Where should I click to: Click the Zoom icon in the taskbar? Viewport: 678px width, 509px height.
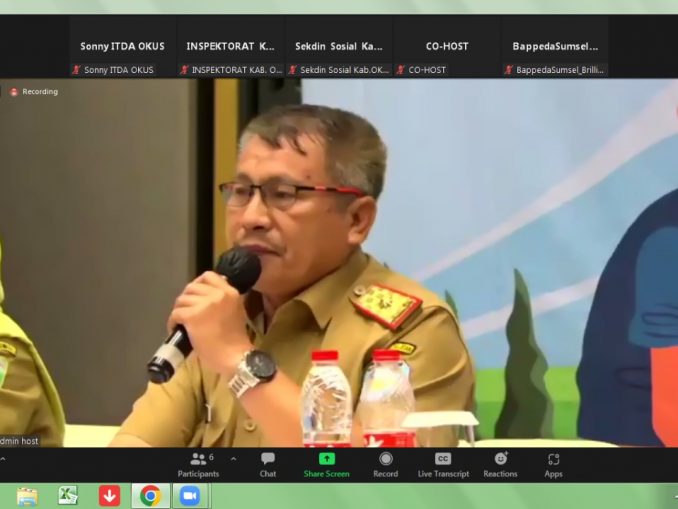coord(189,496)
